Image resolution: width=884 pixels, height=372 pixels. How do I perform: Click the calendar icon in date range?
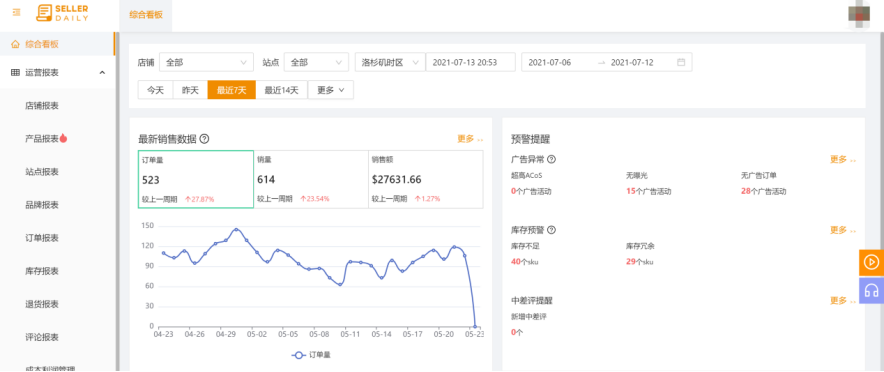[681, 63]
